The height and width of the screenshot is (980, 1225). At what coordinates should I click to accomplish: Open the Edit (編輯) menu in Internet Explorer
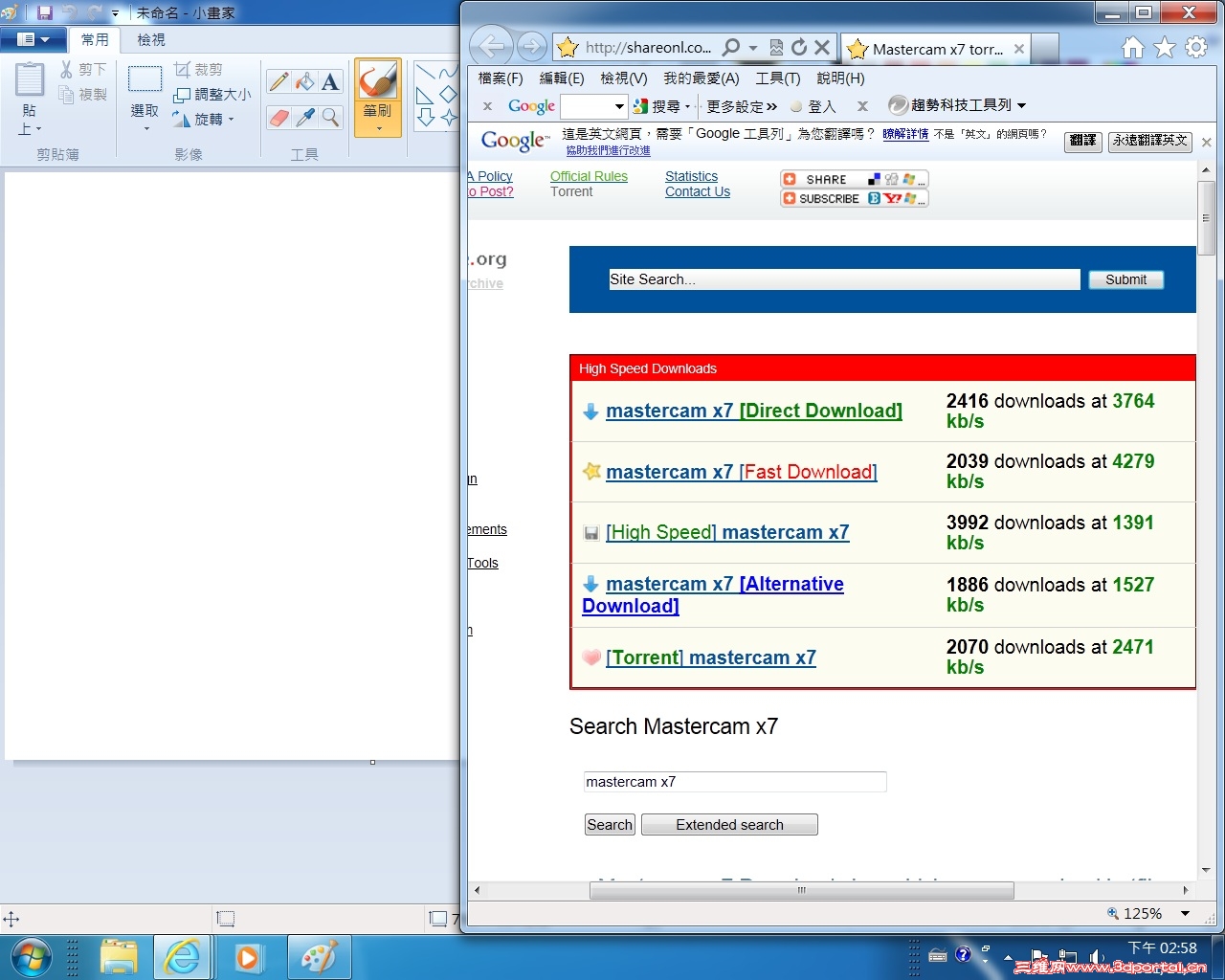pos(562,78)
